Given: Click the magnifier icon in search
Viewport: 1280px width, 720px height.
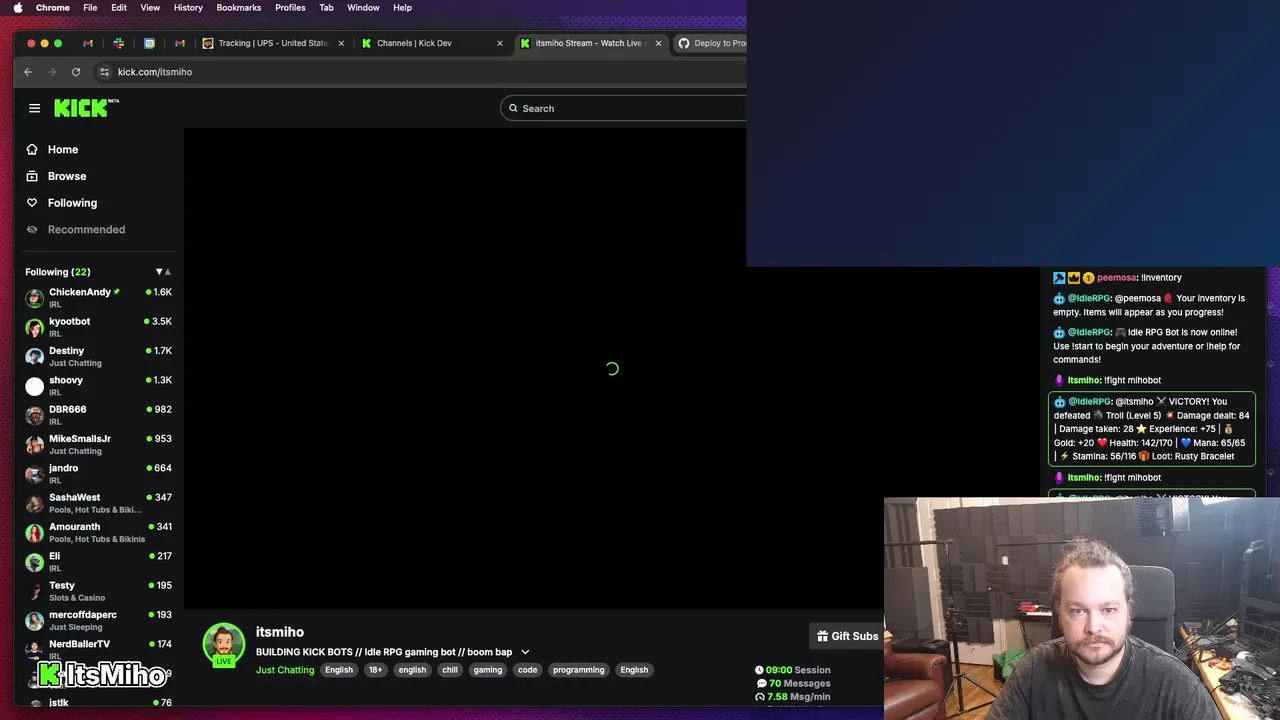Looking at the screenshot, I should tap(513, 108).
